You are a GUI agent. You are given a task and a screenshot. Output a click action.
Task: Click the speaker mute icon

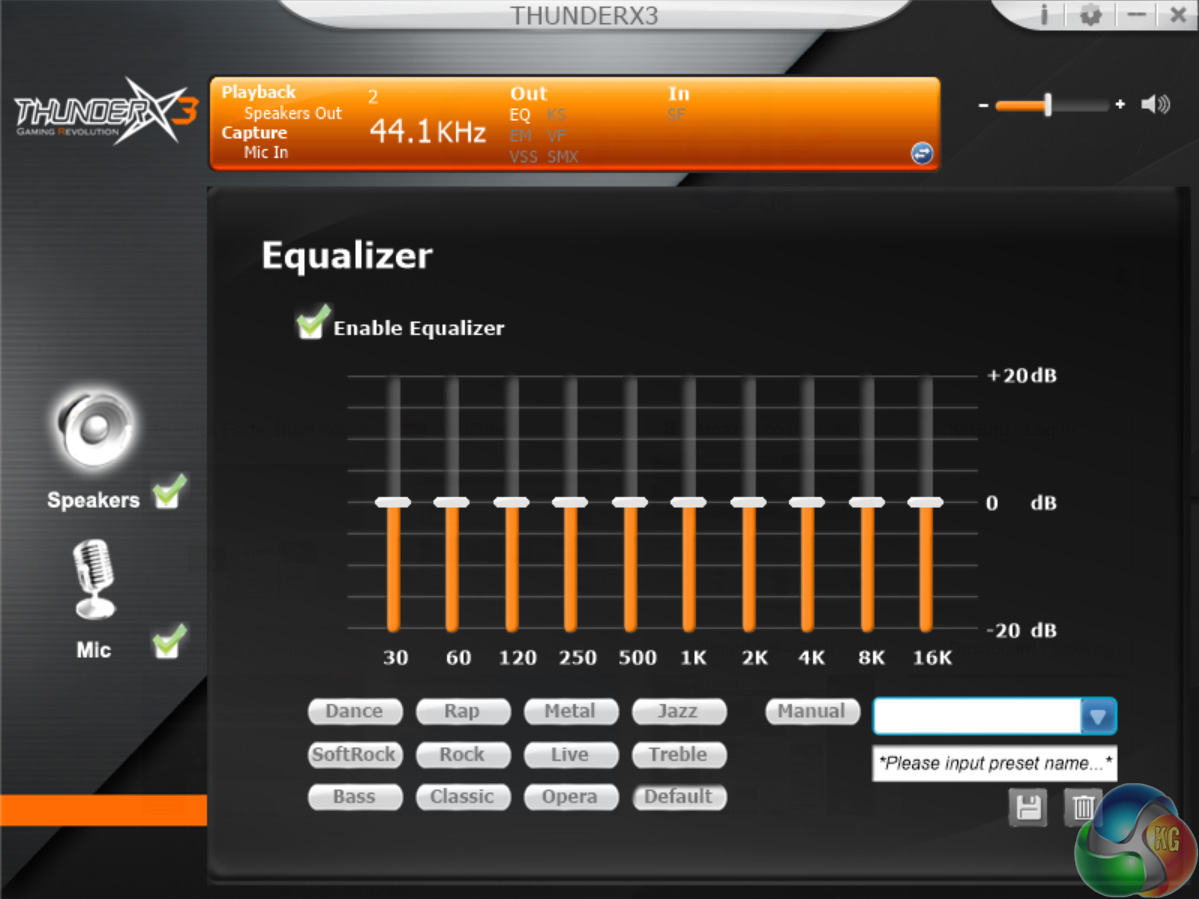tap(1155, 104)
